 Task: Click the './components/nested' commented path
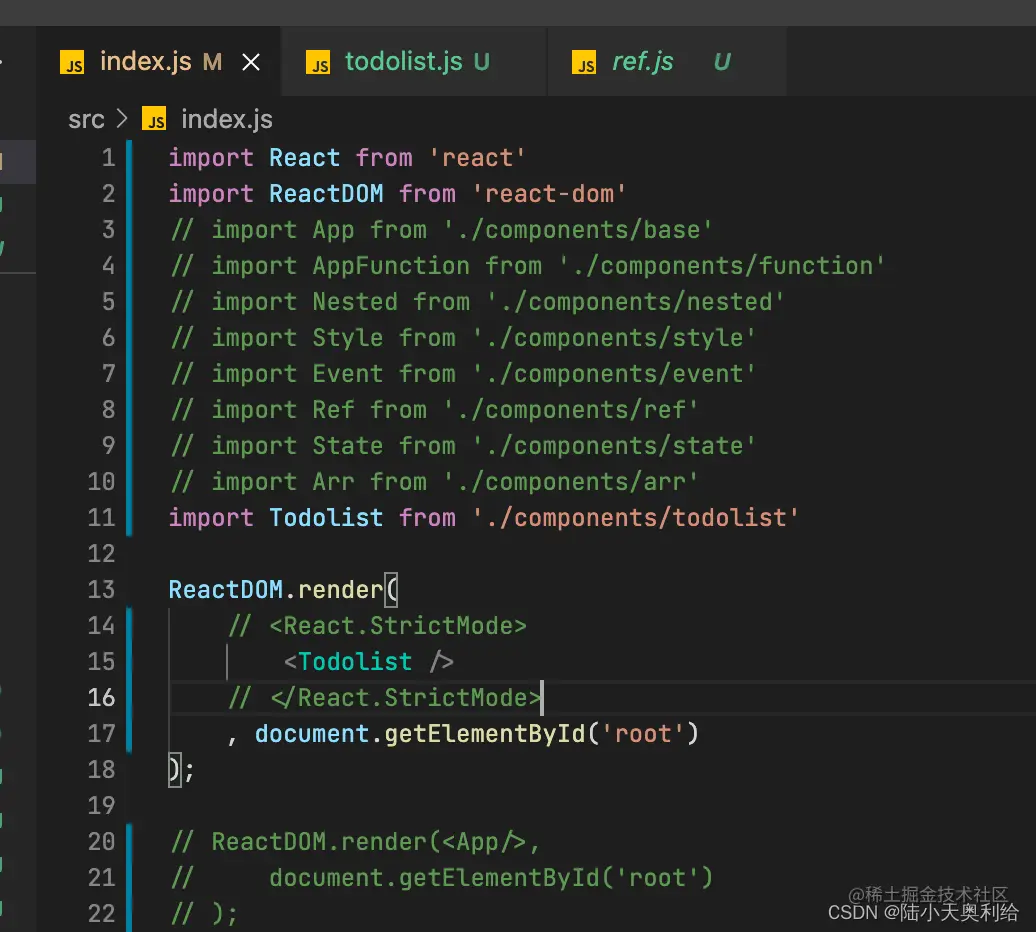click(x=635, y=302)
